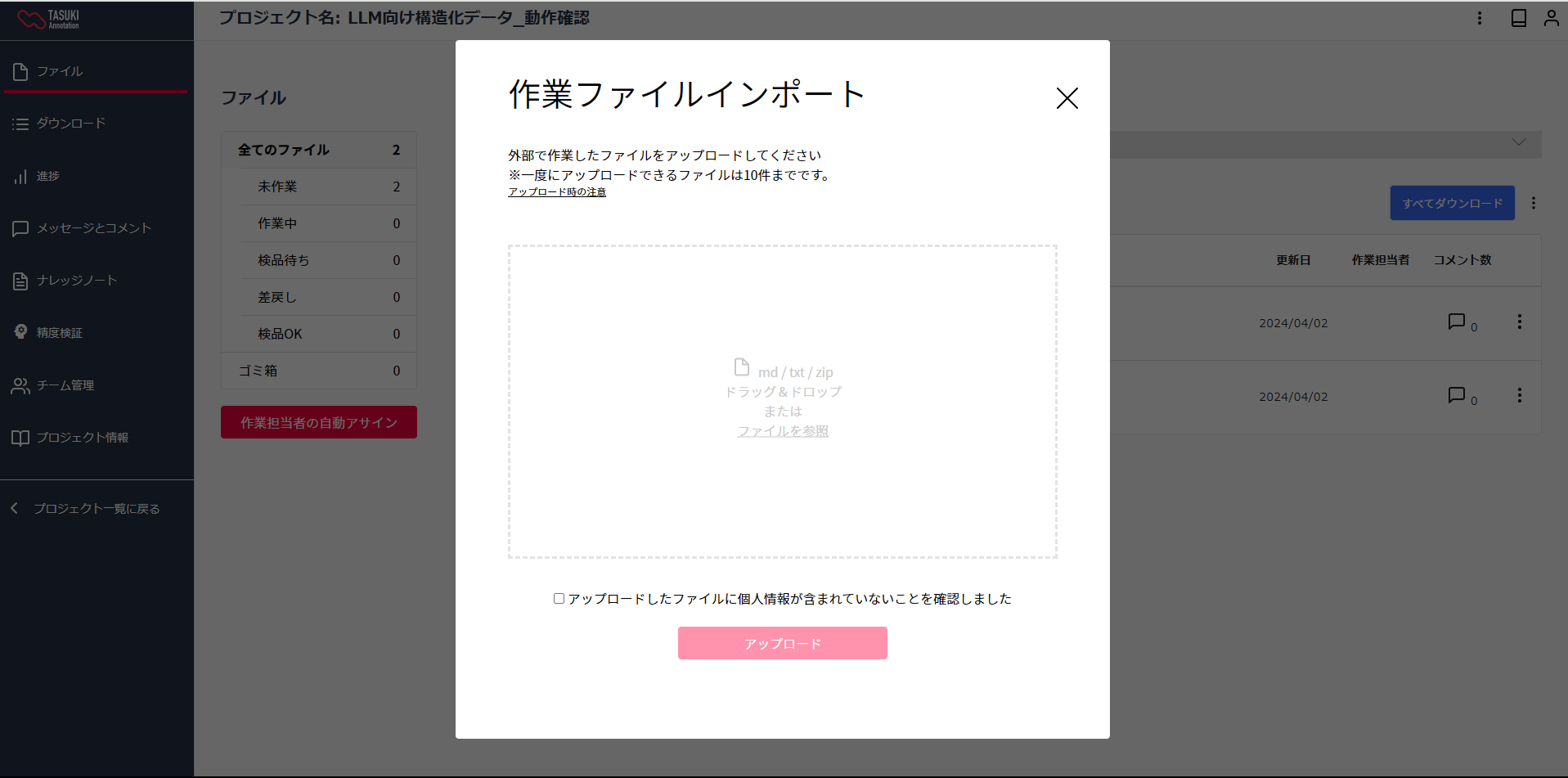Screen dimensions: 1568x778
Task: Select 全てのファイル filter
Action: tap(319, 150)
